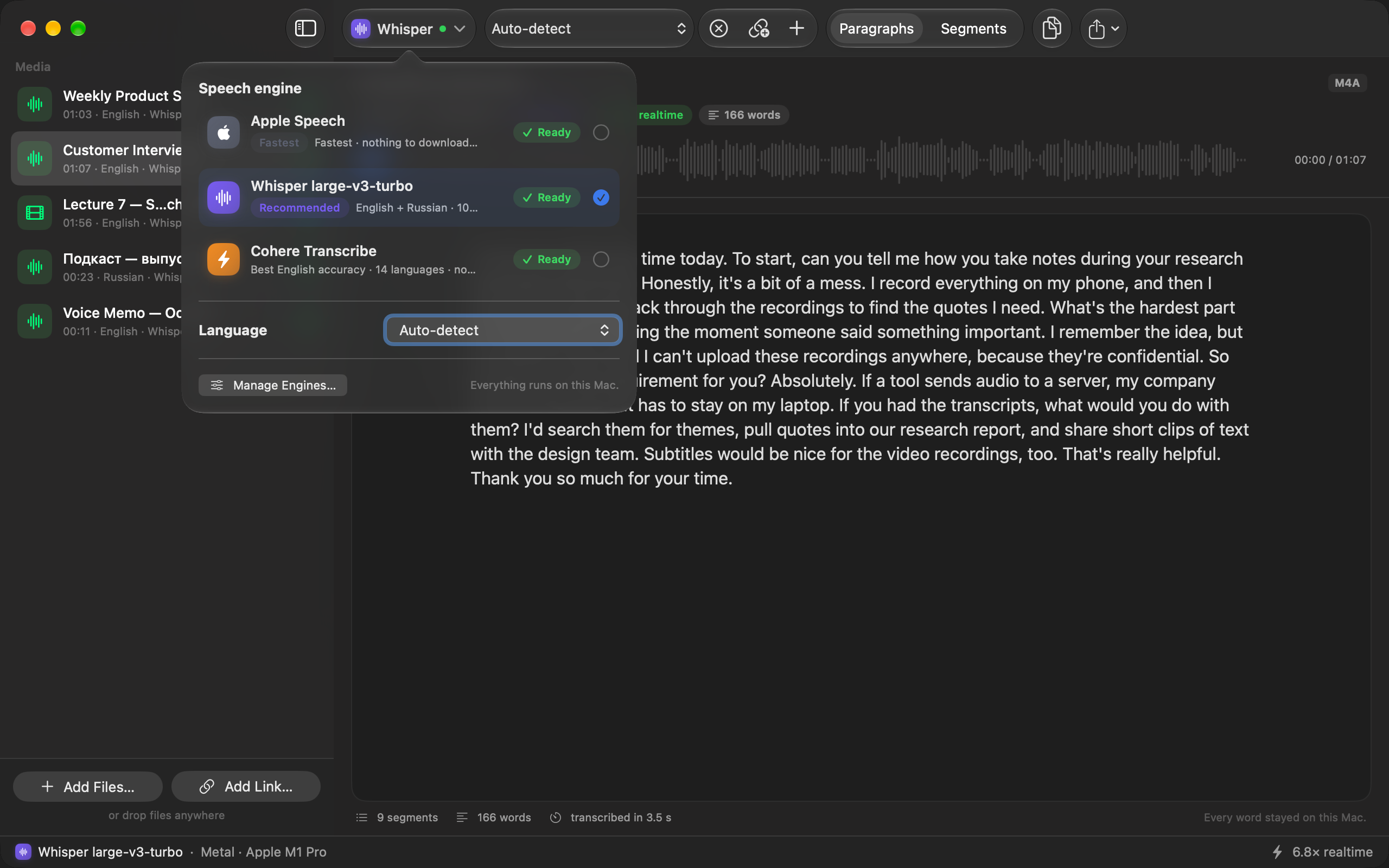Open the Whisper engine dropdown in toolbar
Viewport: 1389px width, 868px height.
click(409, 28)
